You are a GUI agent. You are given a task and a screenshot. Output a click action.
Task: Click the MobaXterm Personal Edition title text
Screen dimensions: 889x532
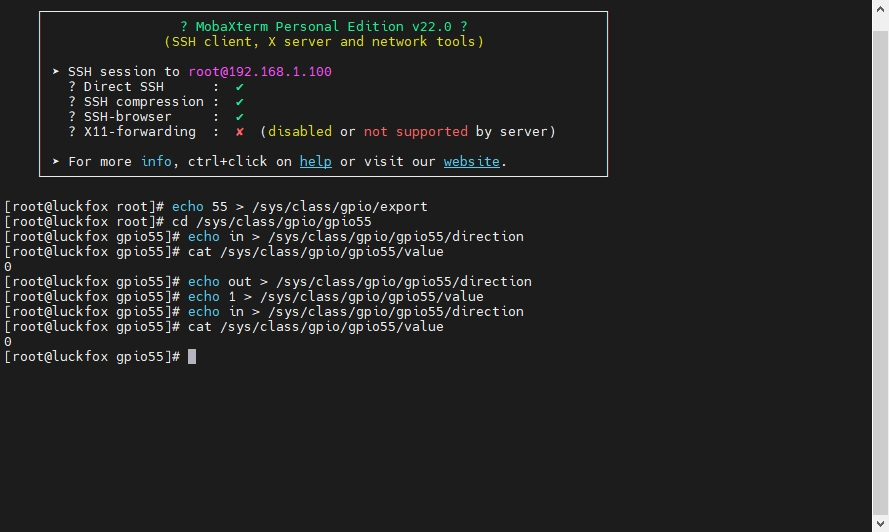[324, 27]
